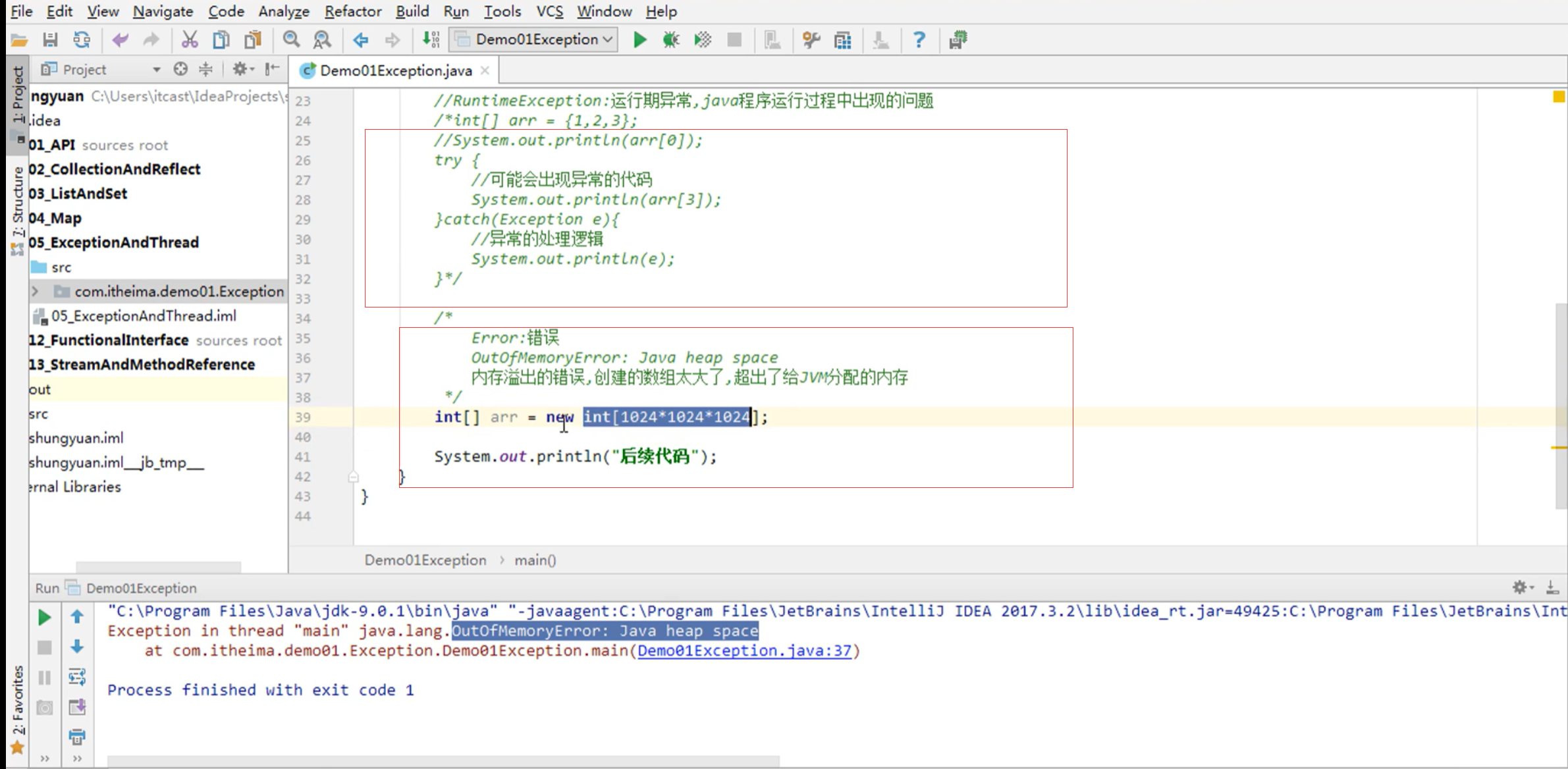Screen dimensions: 1568x769
Task: Select the Demo01Exception.java editor tab
Action: tap(395, 70)
